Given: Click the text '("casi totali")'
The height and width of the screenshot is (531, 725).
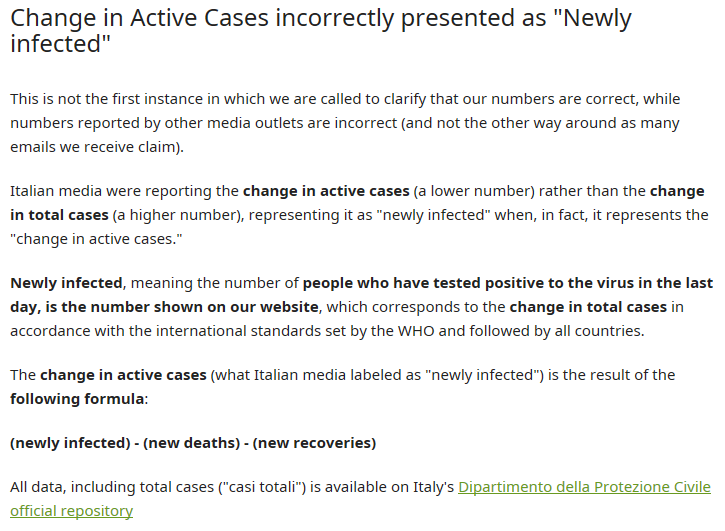Looking at the screenshot, I should click(x=262, y=487).
